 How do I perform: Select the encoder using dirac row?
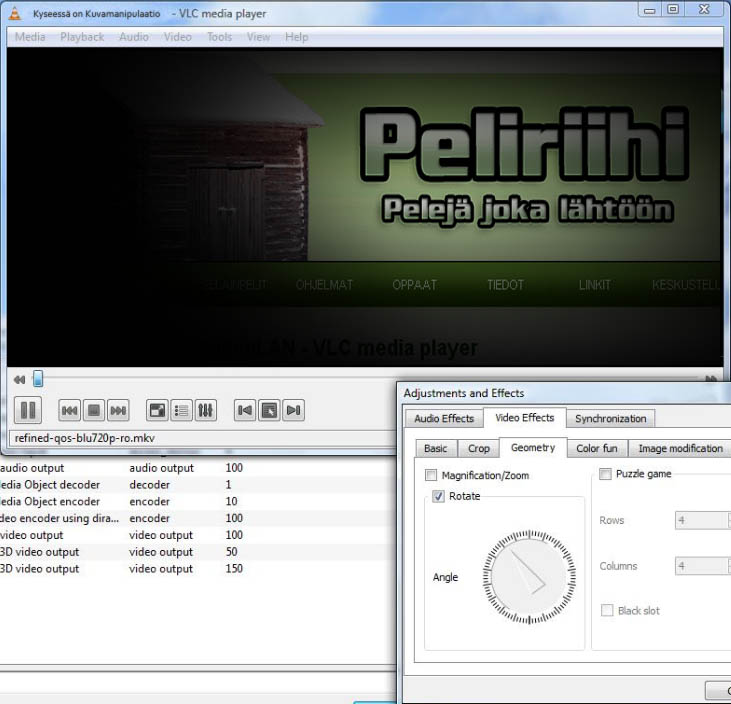pyautogui.click(x=198, y=518)
